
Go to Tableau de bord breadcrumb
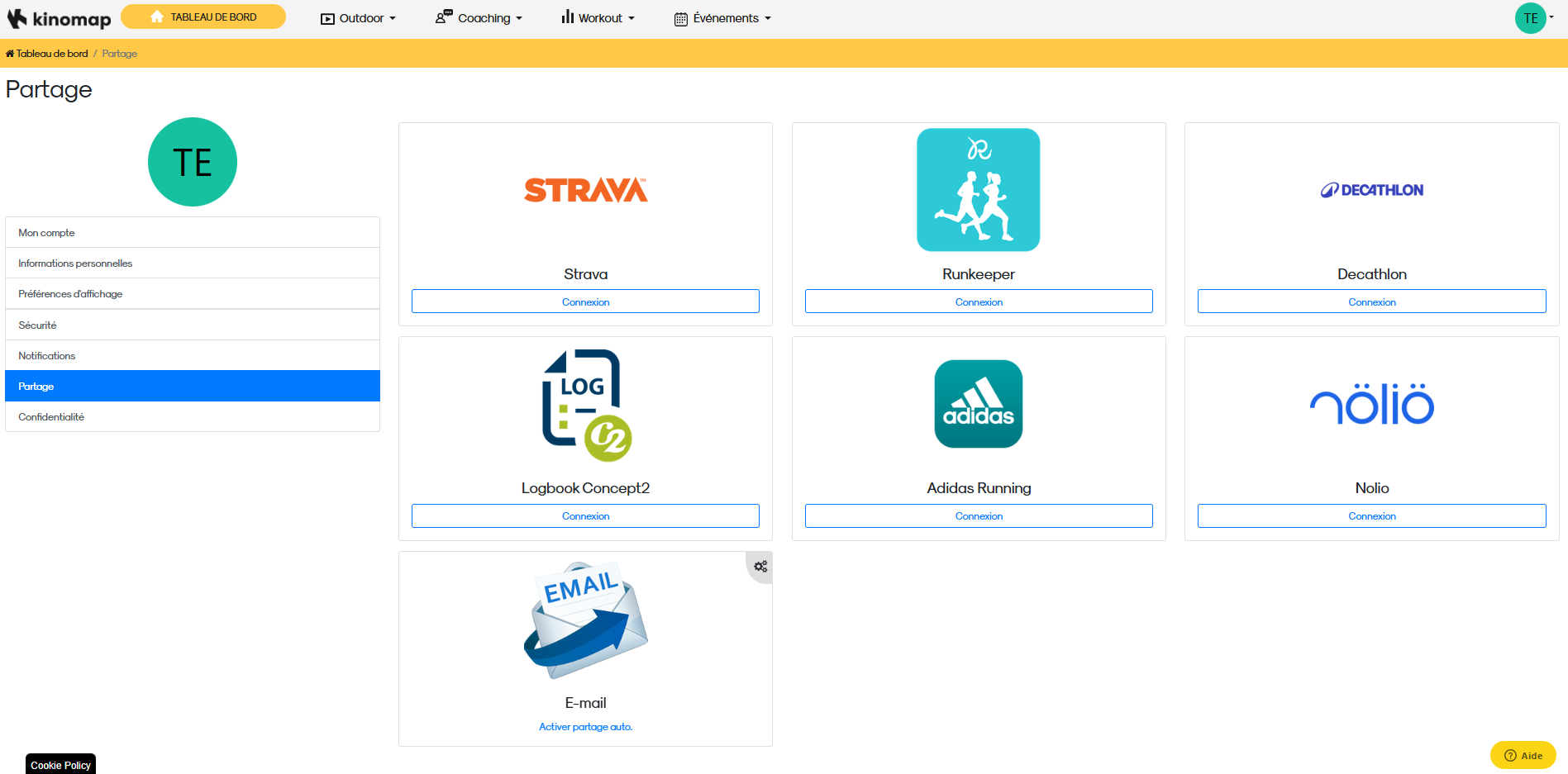tap(47, 54)
